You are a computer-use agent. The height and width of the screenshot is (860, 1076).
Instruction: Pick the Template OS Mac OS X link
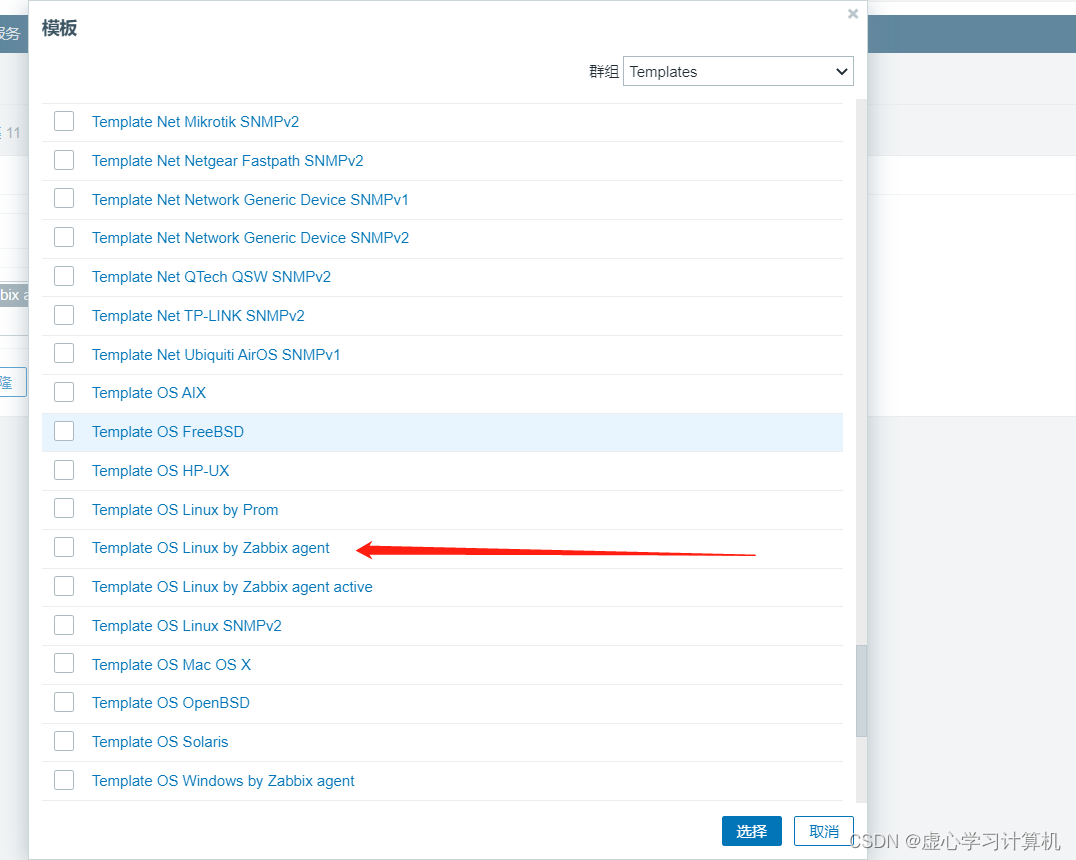172,664
